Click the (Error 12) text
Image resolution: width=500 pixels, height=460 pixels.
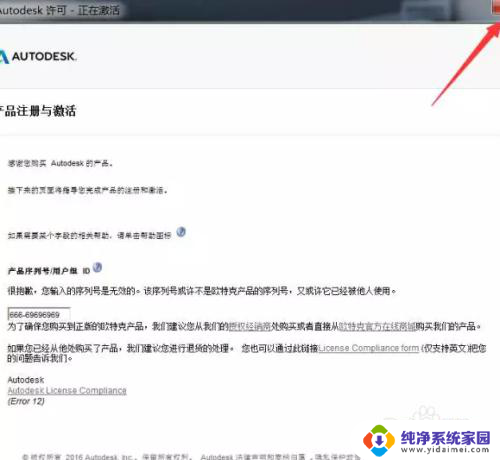point(26,401)
